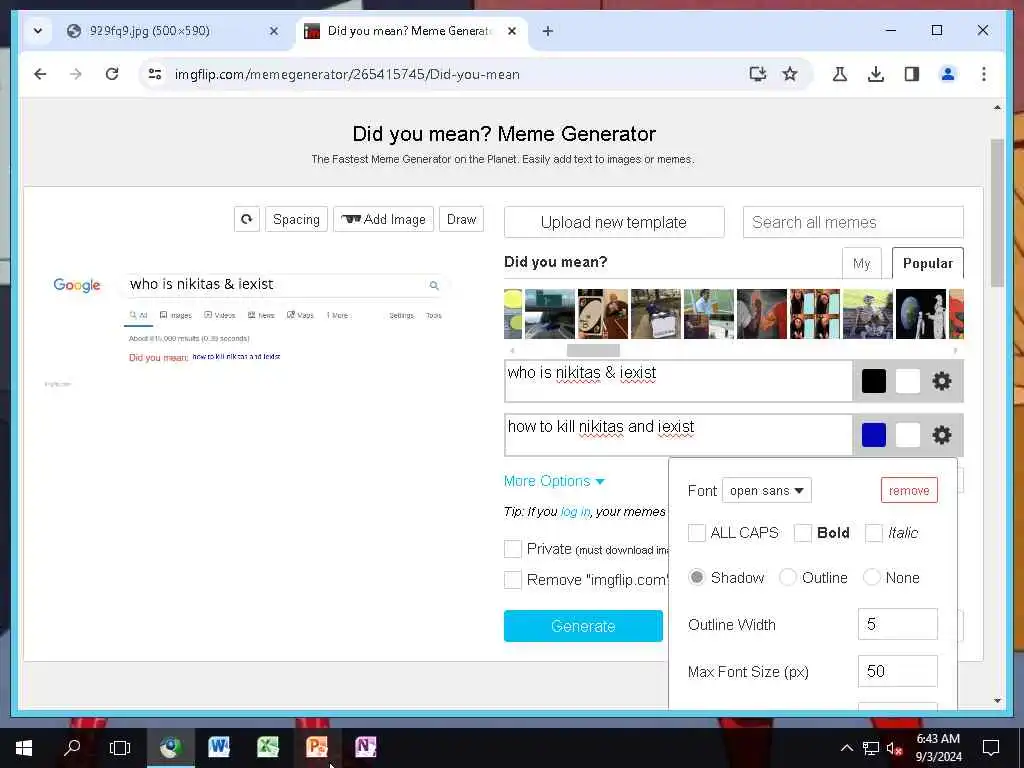Open Chrome three-dot menu
This screenshot has width=1024, height=768.
984,74
